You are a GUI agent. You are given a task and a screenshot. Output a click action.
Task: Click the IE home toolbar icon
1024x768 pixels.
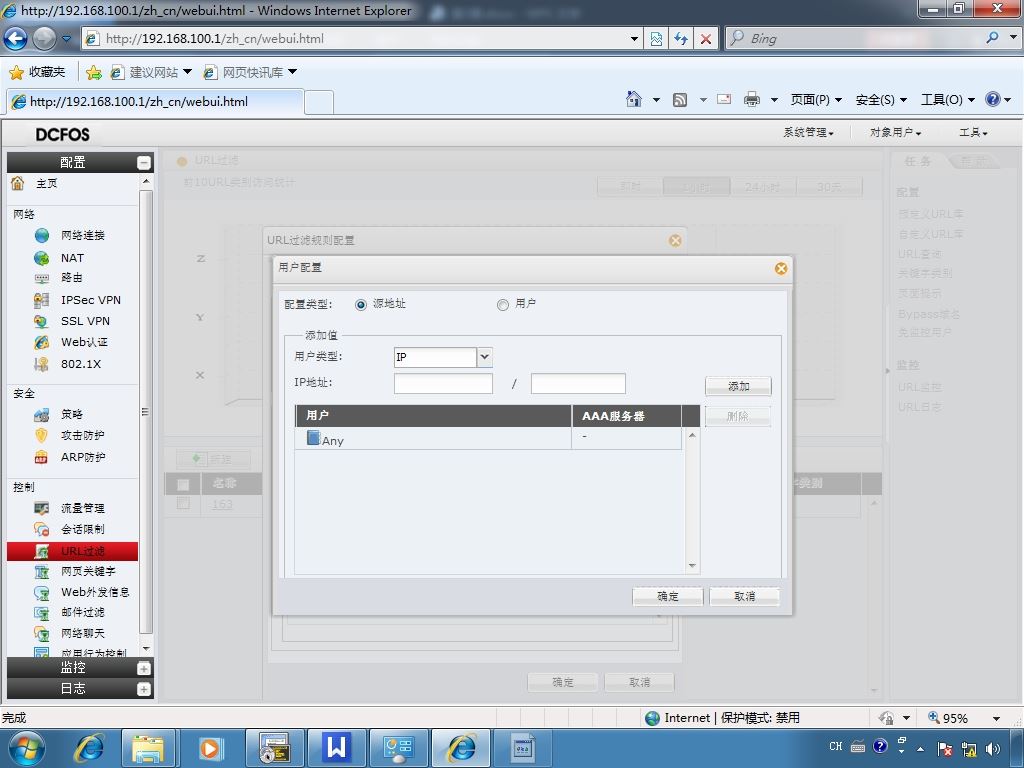pos(633,99)
